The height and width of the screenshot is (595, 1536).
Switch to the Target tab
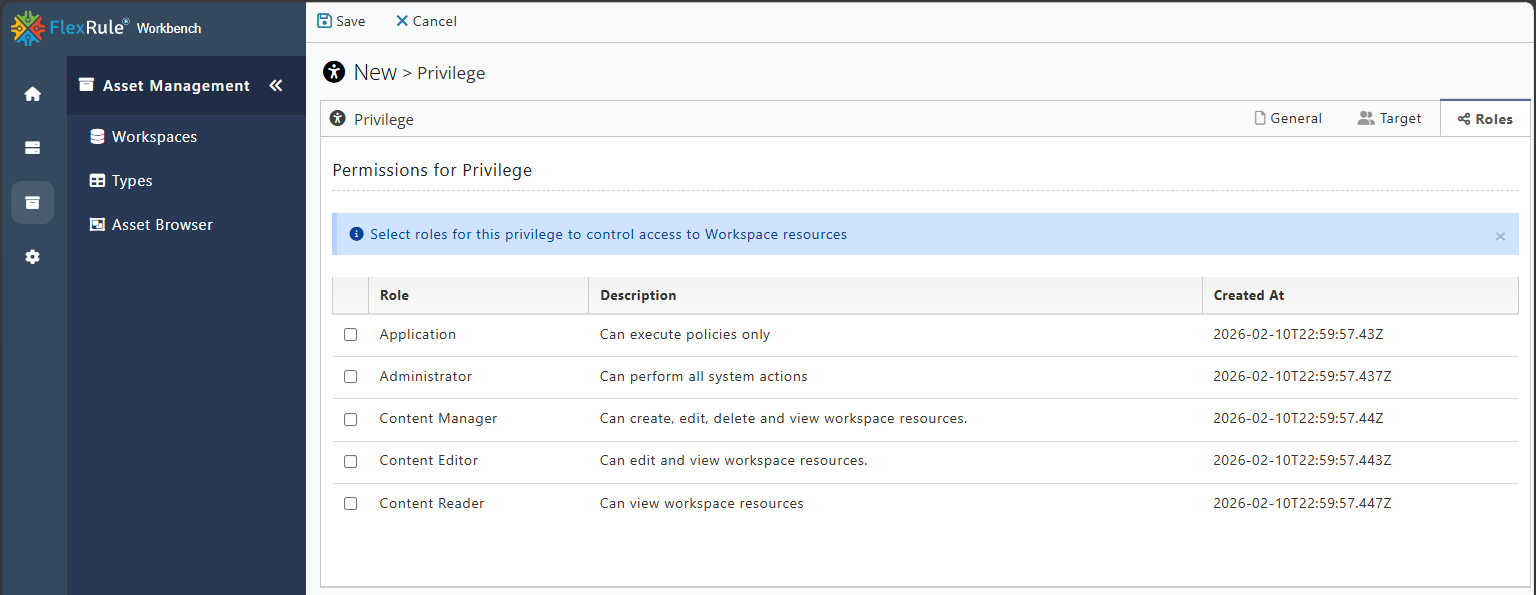[1389, 118]
